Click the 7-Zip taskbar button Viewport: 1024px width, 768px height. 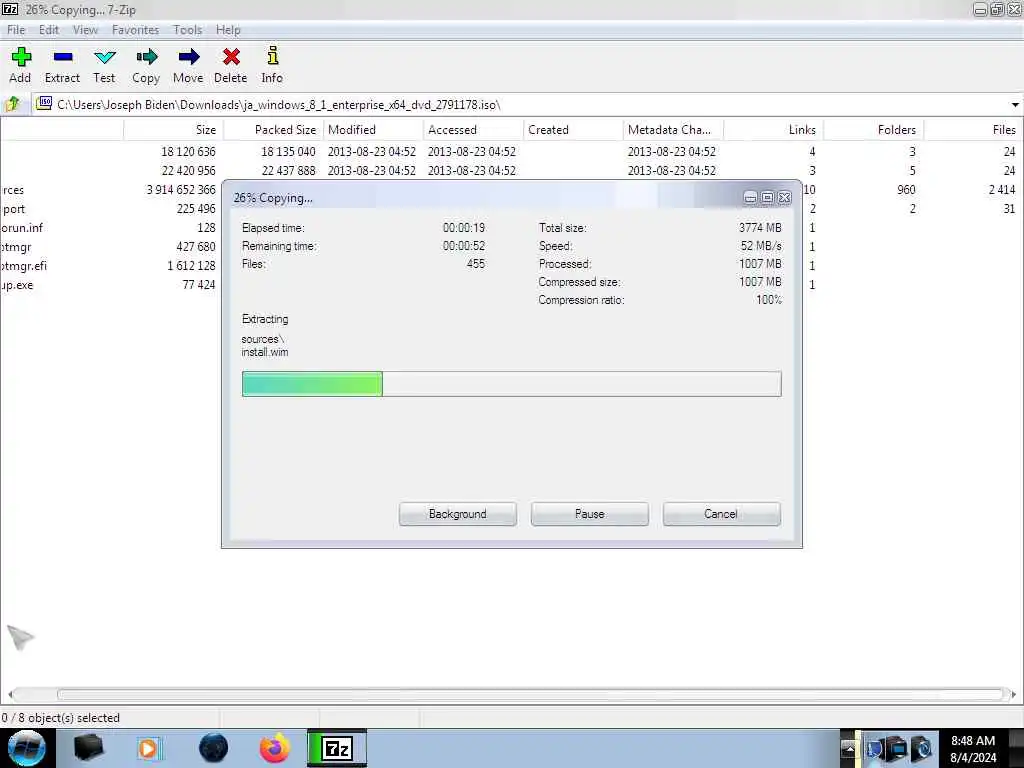coord(337,748)
